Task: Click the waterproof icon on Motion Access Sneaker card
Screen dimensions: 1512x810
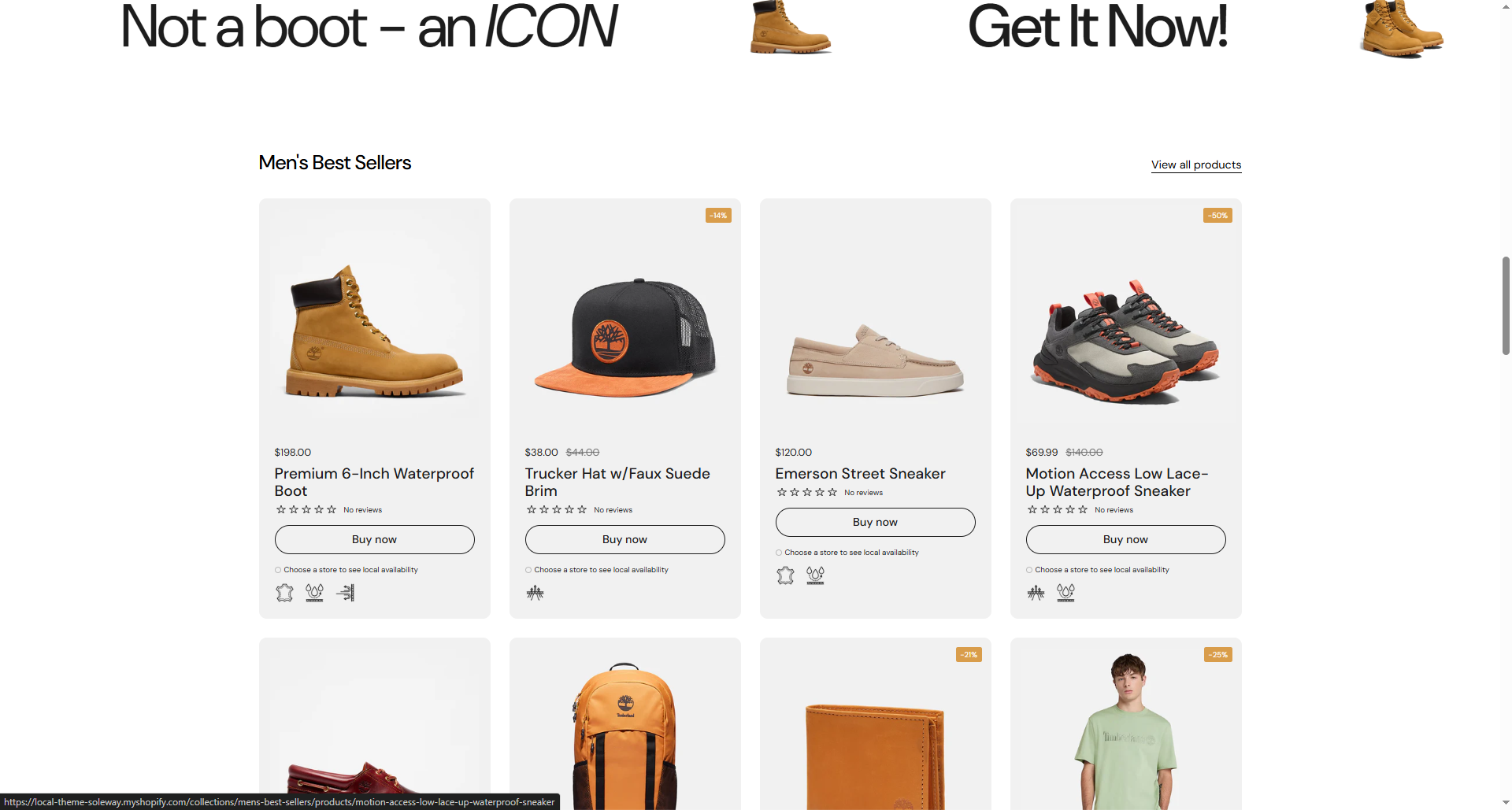Action: click(1065, 593)
